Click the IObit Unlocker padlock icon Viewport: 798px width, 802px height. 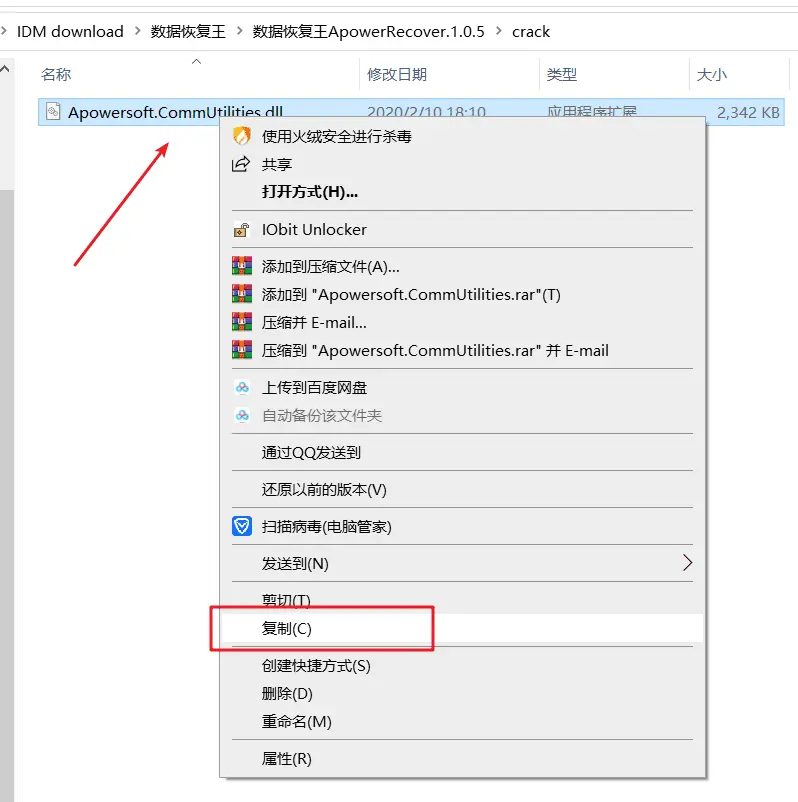point(241,230)
